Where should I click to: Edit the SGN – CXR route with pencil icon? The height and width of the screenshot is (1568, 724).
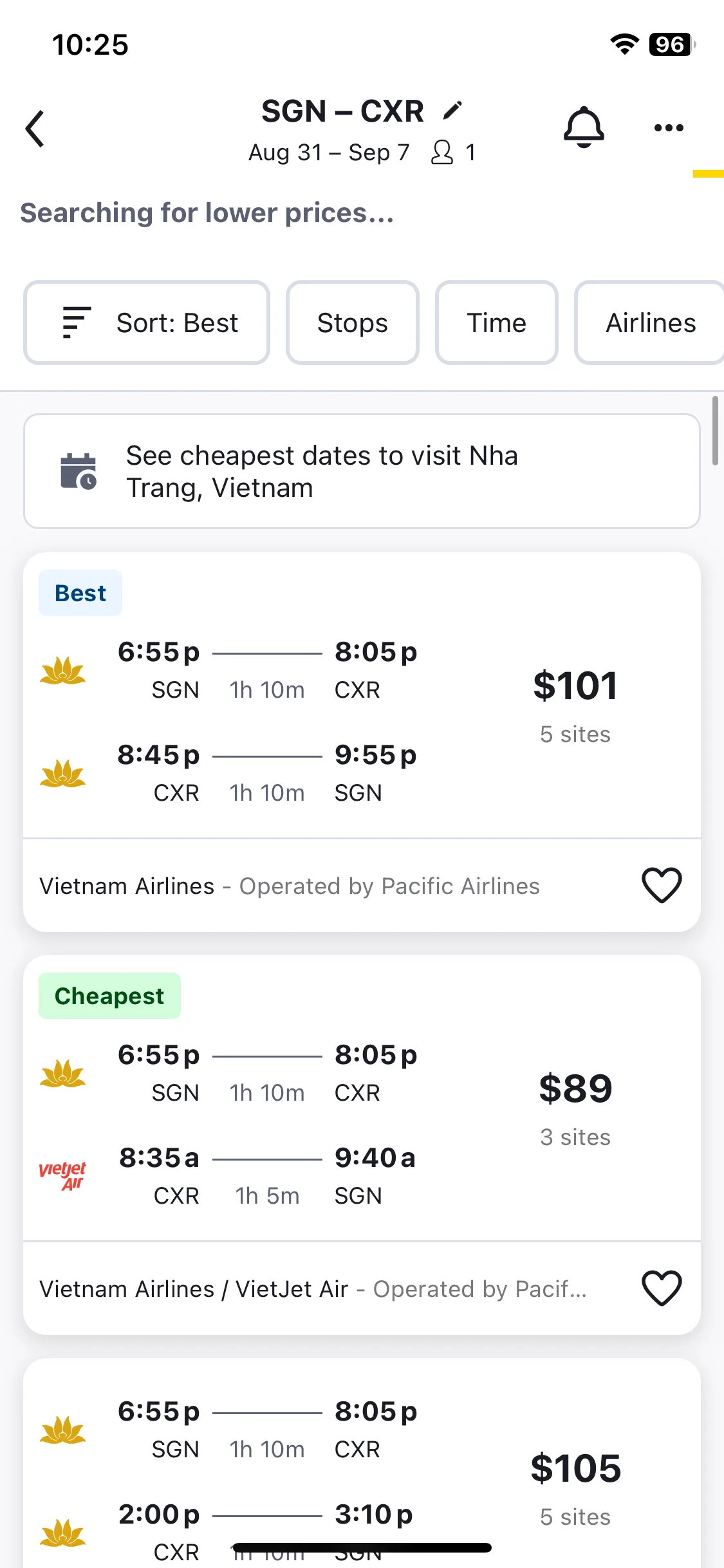pos(453,110)
